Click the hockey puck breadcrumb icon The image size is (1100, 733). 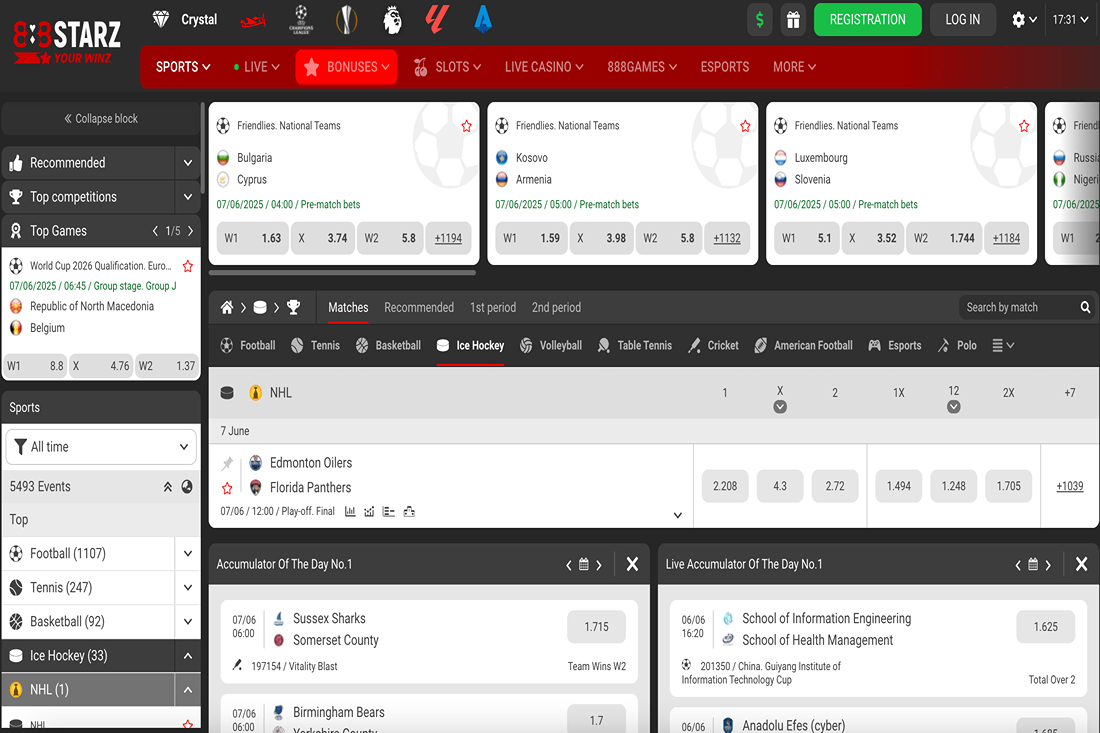[260, 307]
